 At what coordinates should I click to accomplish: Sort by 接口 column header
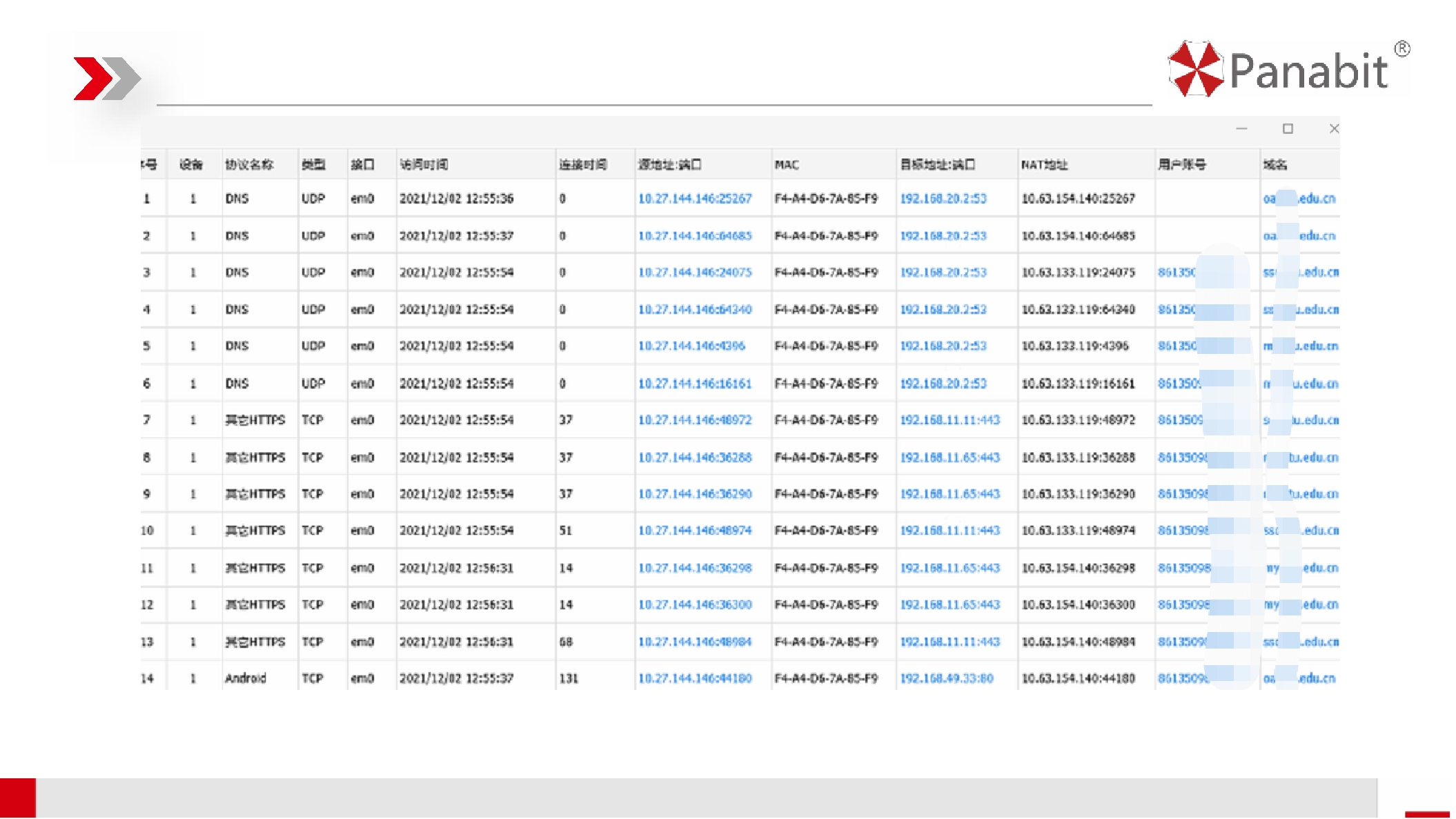(362, 165)
